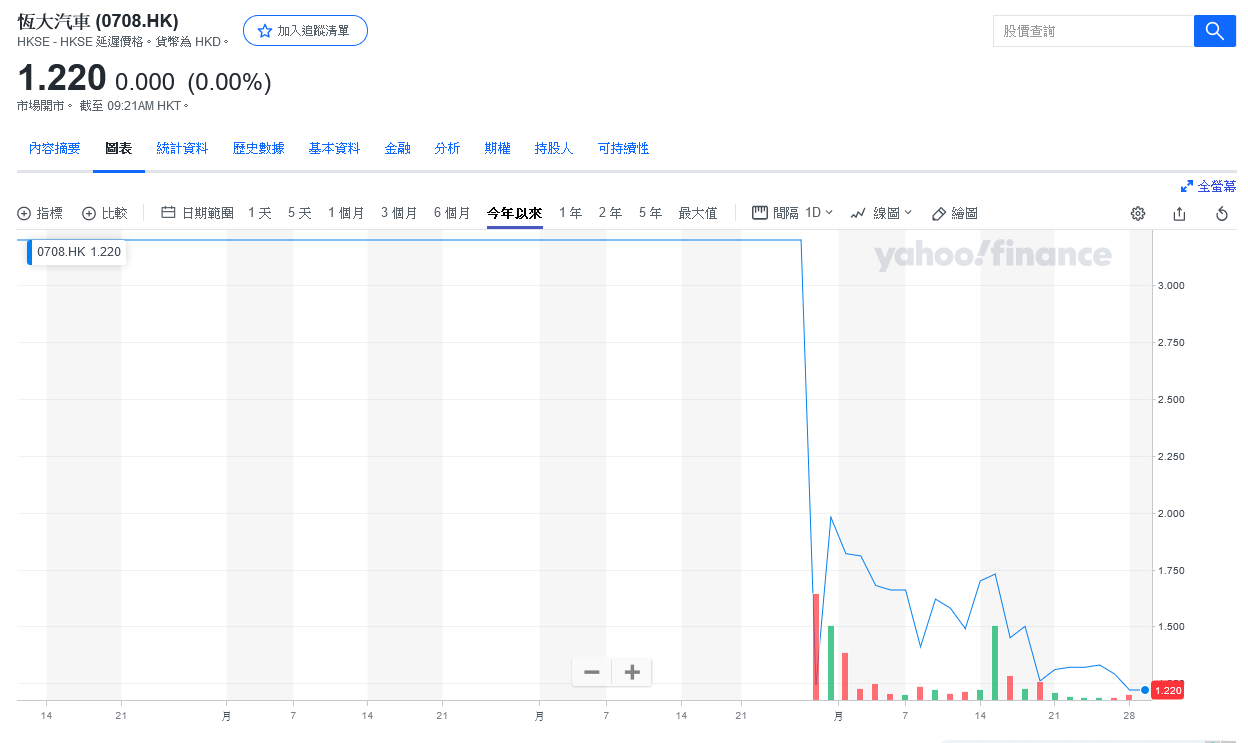Reset chart with the undo arrow icon
This screenshot has width=1248, height=743.
point(1221,213)
